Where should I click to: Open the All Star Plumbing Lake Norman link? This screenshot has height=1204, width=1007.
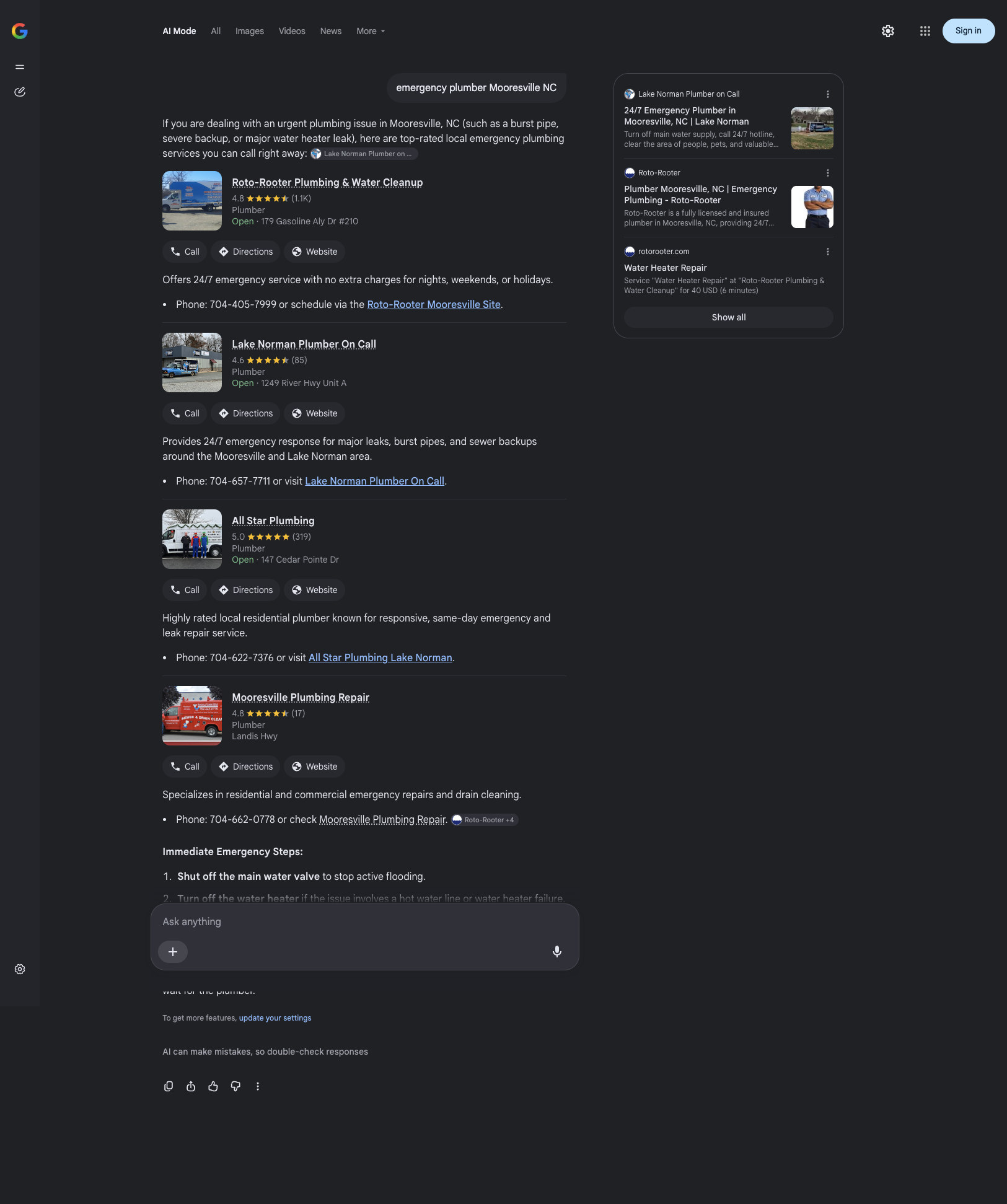click(x=380, y=657)
